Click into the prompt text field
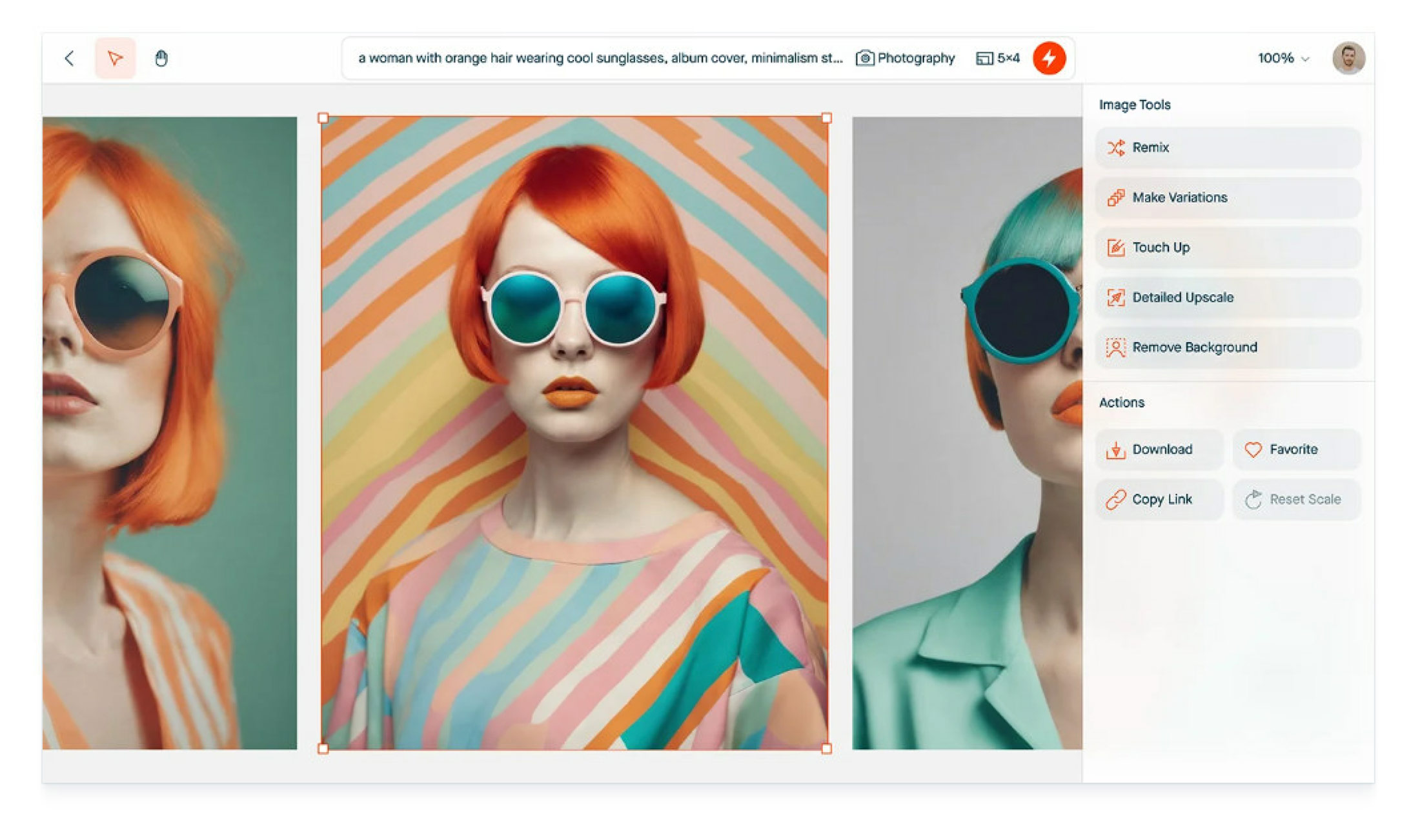The height and width of the screenshot is (840, 1420). [600, 58]
